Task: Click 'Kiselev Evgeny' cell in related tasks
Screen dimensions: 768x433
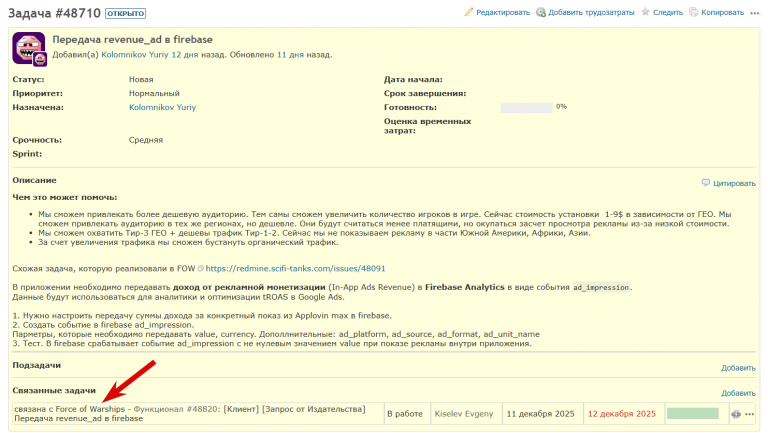Action: pyautogui.click(x=464, y=414)
